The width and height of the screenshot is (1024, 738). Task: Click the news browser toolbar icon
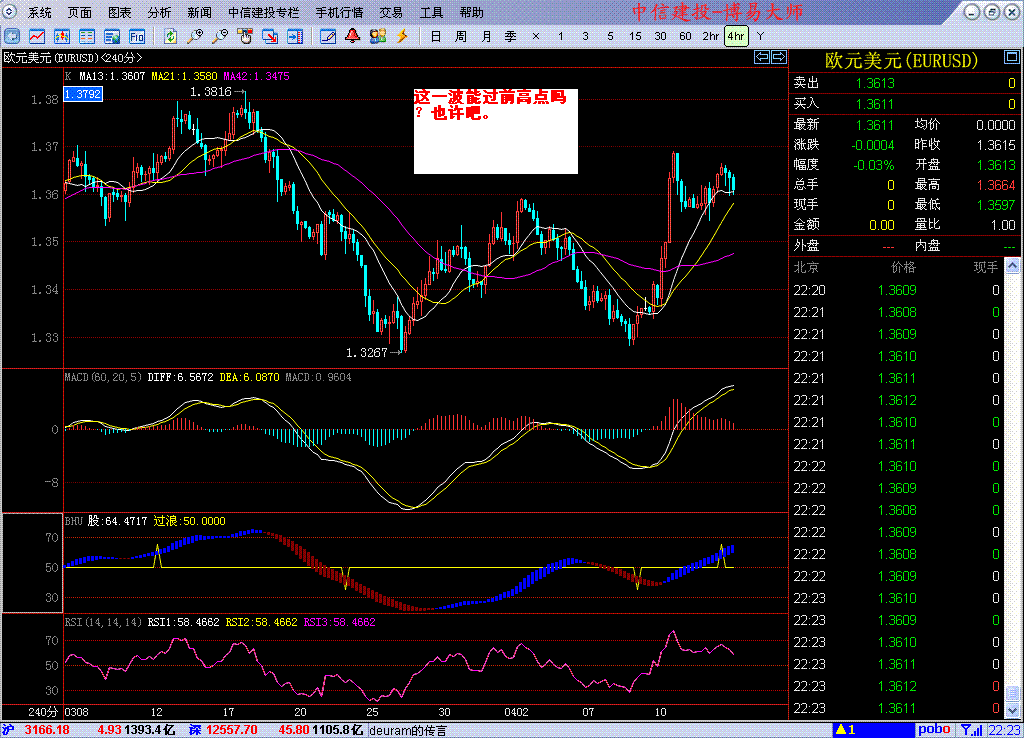point(112,37)
